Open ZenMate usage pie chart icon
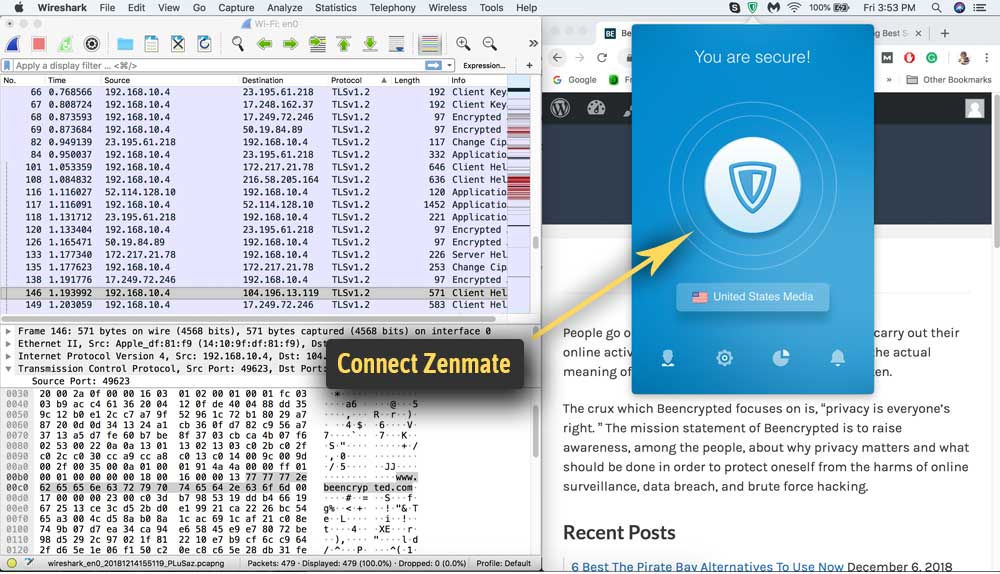1000x574 pixels. click(x=781, y=358)
